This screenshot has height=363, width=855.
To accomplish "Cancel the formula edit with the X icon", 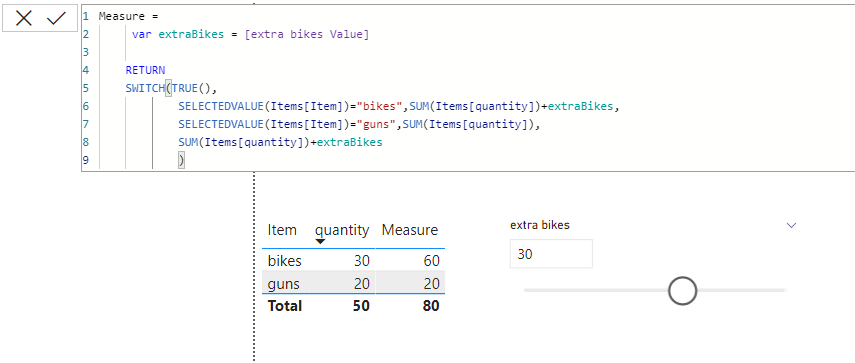I will tap(24, 19).
